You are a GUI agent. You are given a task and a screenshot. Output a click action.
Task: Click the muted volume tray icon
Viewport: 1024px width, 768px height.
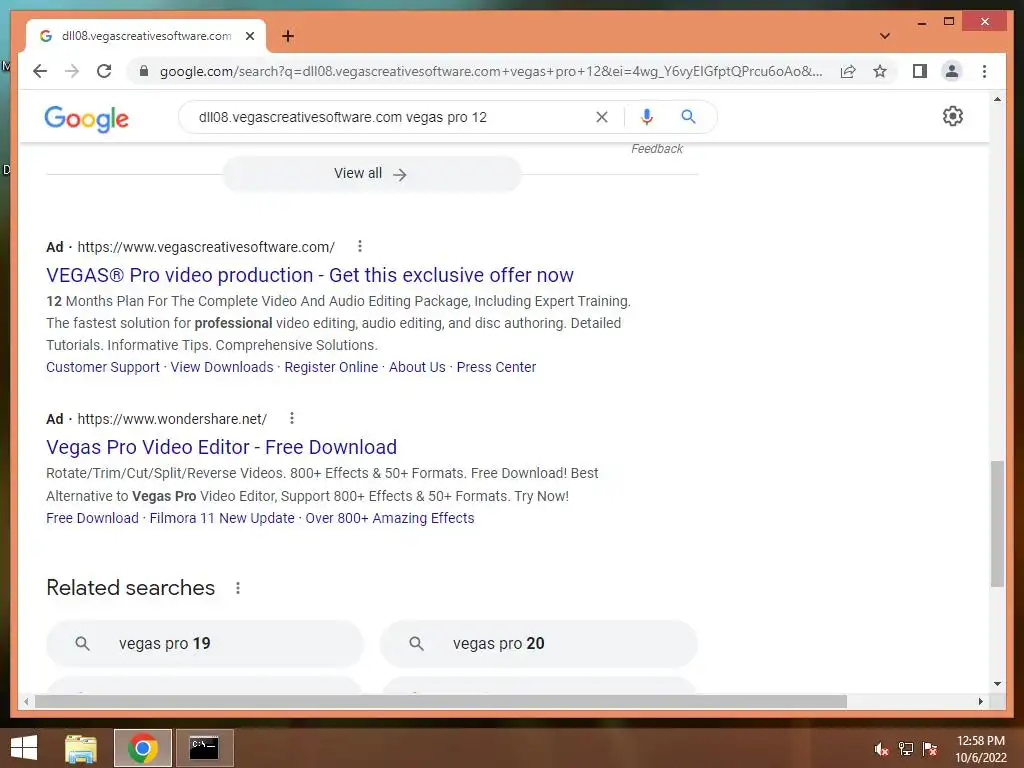[x=881, y=750]
